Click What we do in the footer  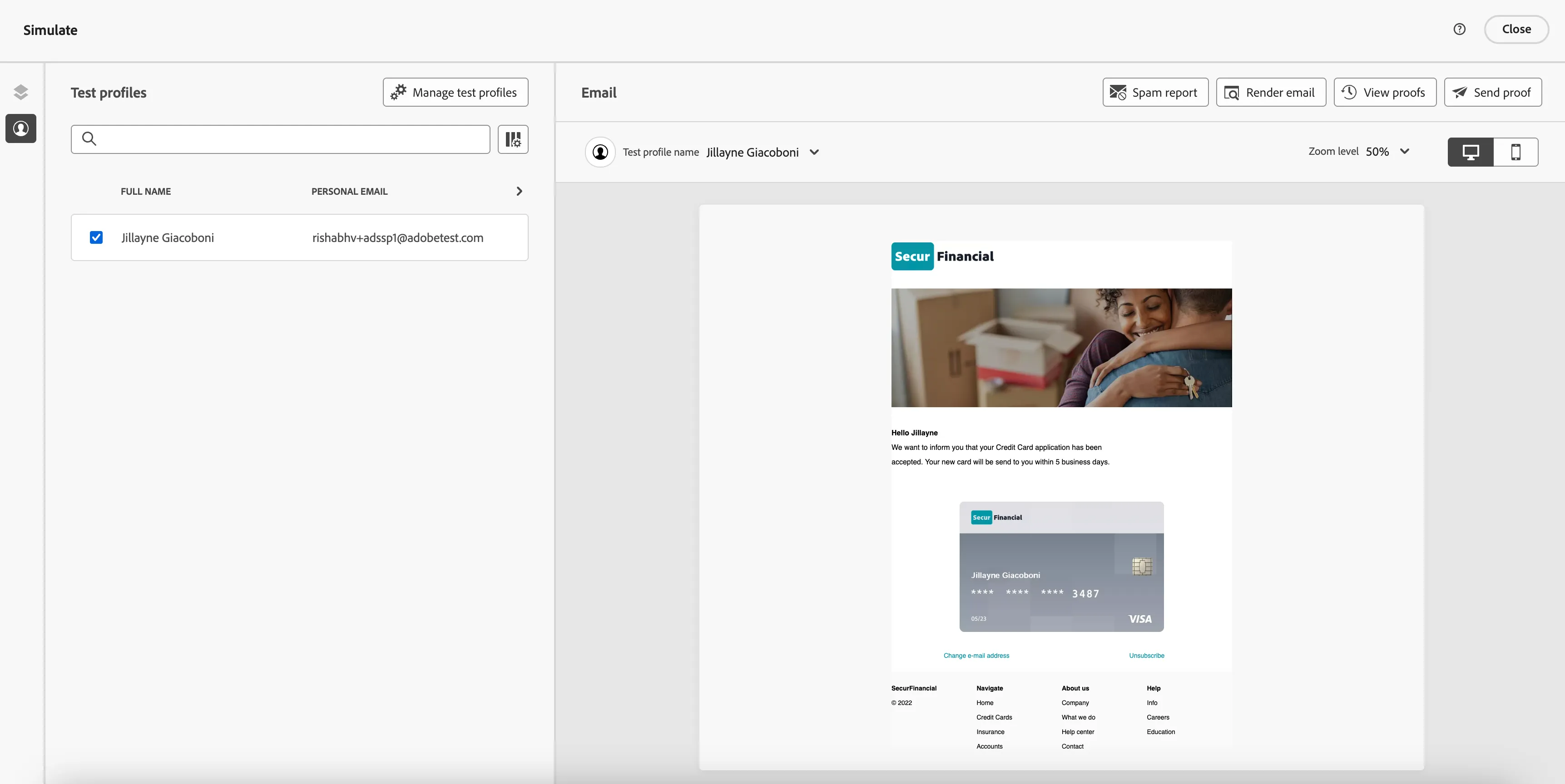point(1078,717)
